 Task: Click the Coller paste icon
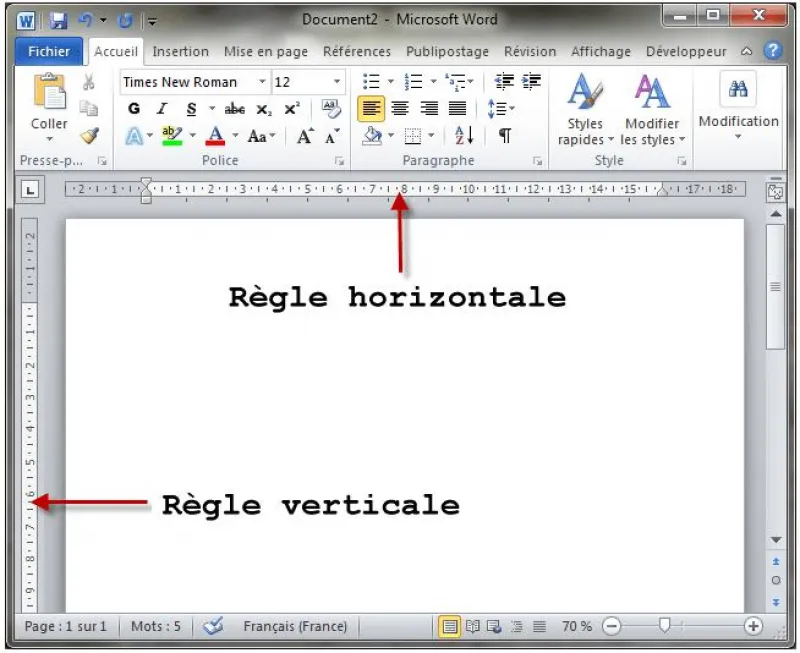click(49, 92)
